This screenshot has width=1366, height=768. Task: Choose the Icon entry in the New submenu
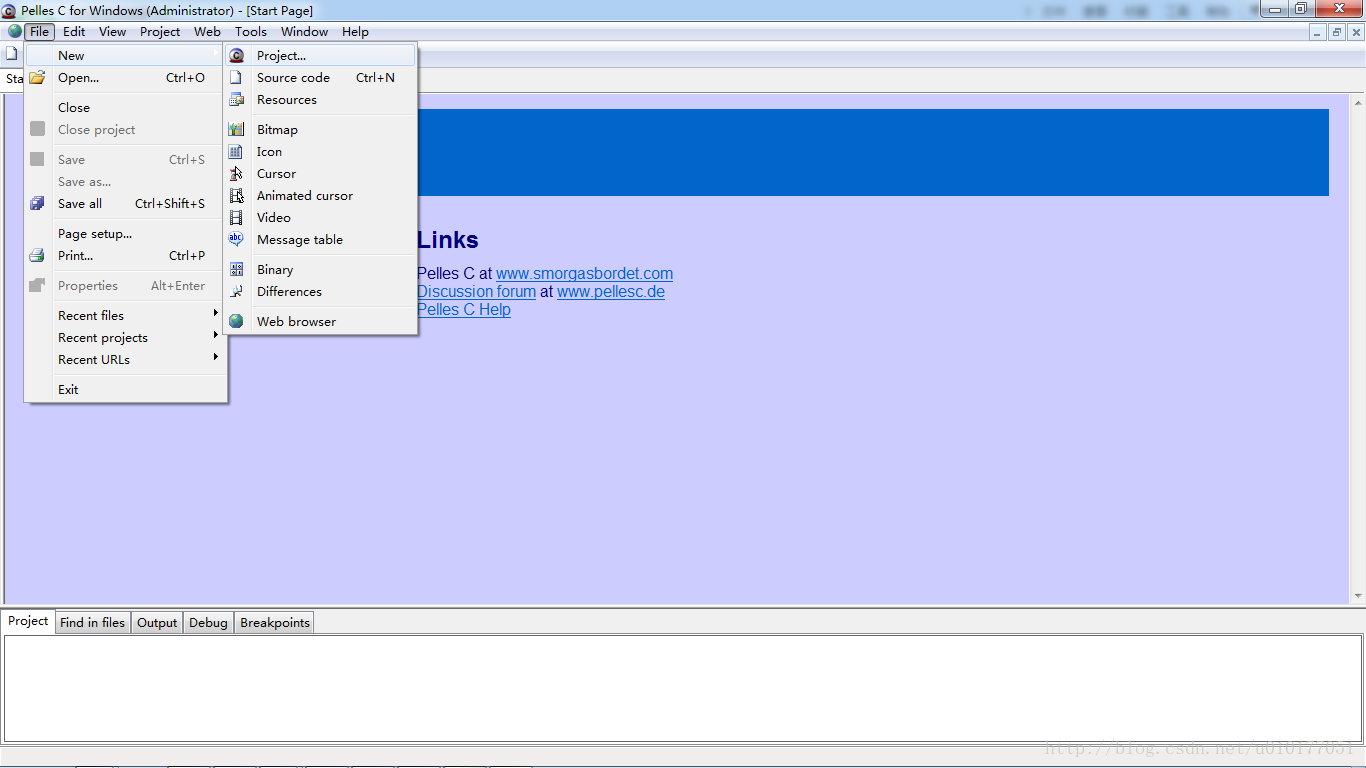point(320,152)
